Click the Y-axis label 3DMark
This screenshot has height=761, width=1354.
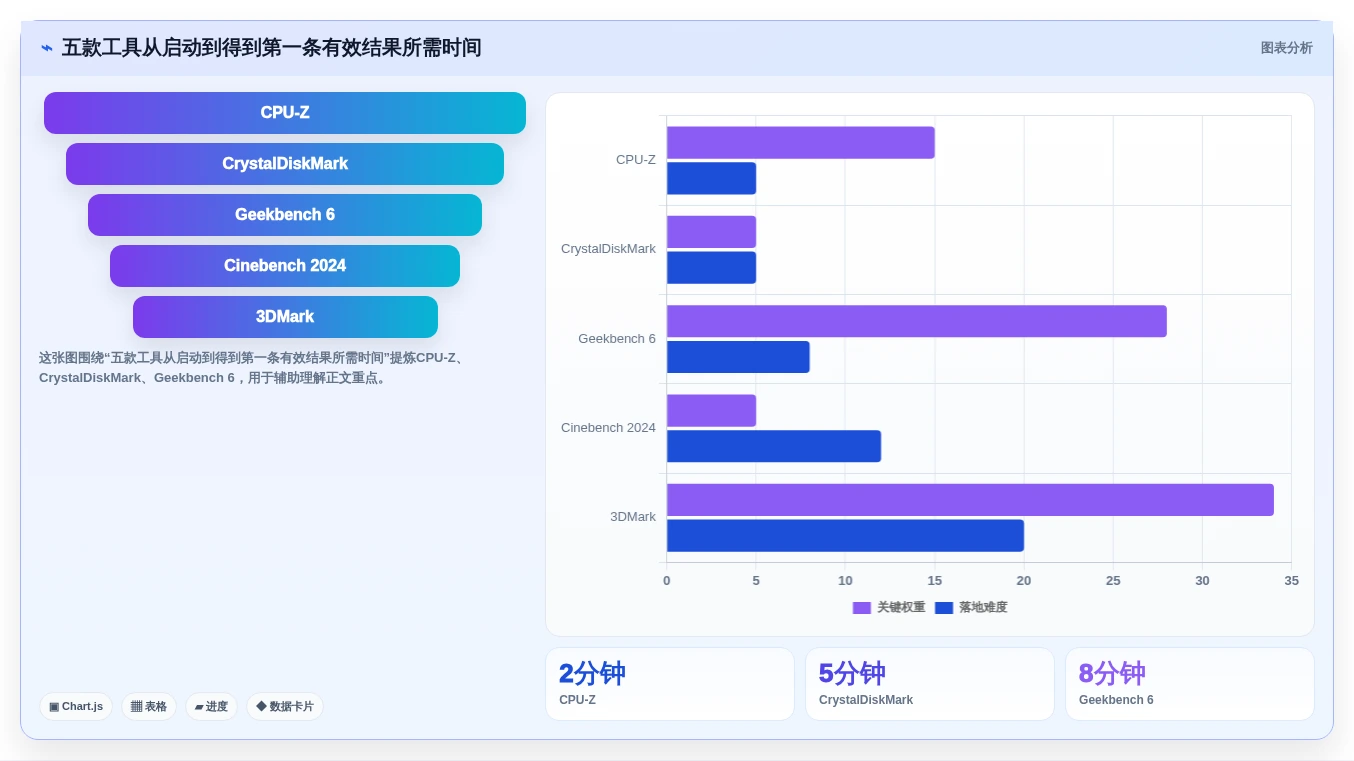click(x=633, y=517)
